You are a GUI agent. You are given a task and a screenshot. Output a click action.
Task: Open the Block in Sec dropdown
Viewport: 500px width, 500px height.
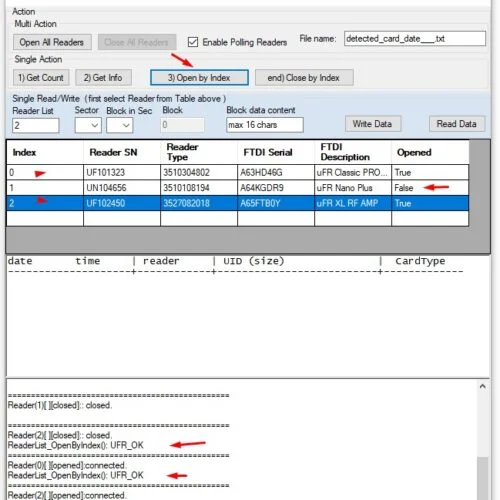(119, 126)
